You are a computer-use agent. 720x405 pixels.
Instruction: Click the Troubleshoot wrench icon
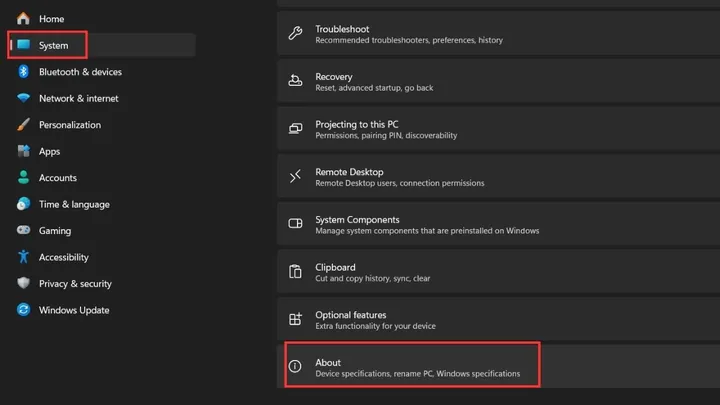[295, 33]
